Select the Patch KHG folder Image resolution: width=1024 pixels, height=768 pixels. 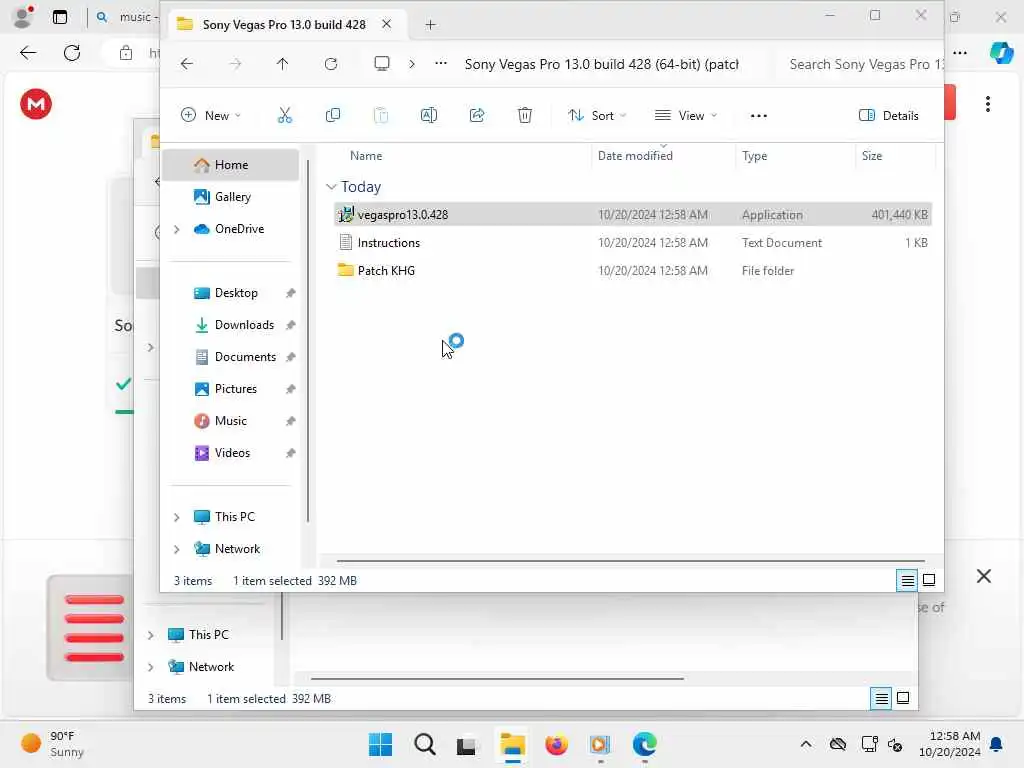632,270
